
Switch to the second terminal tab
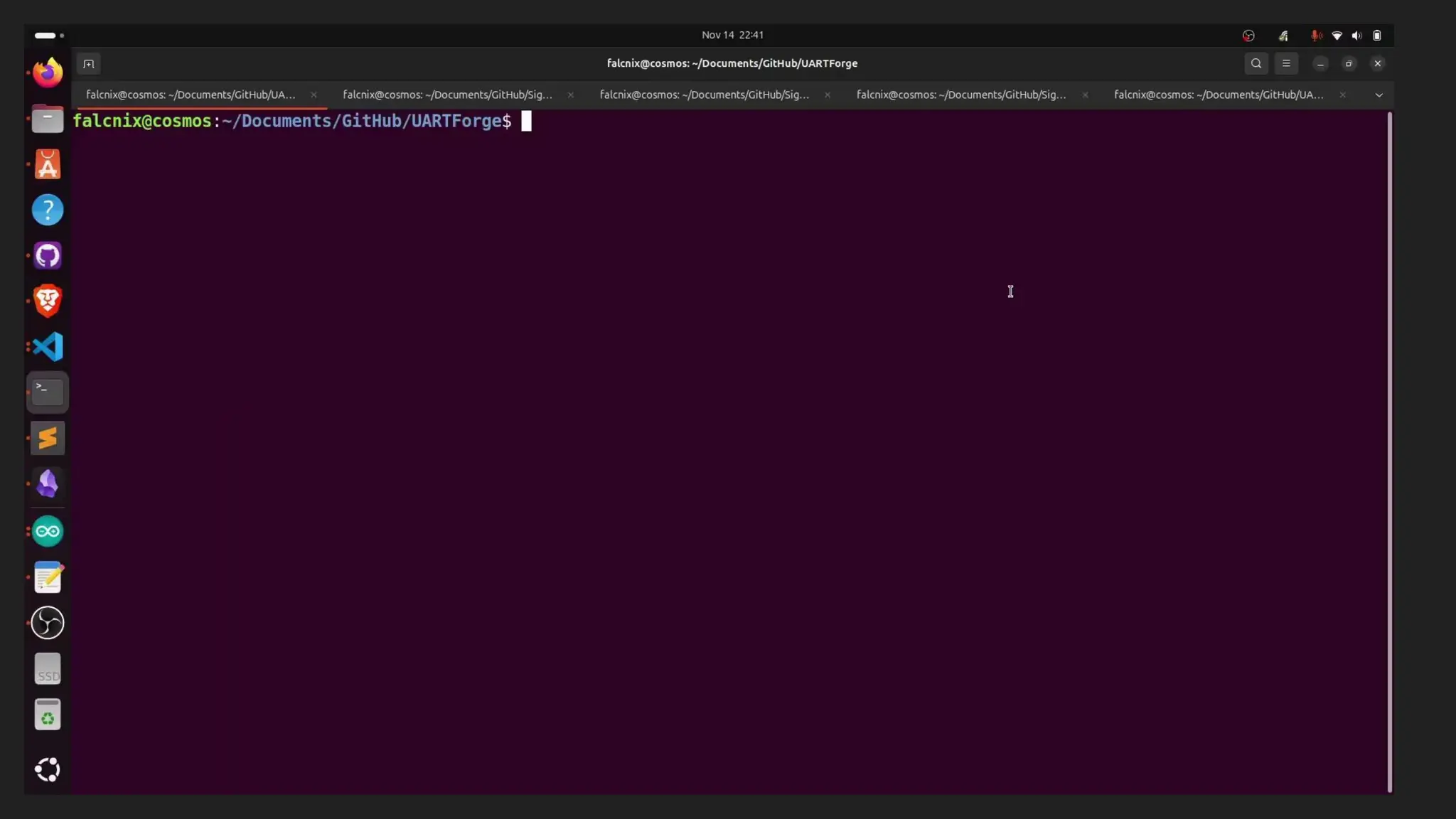tap(447, 95)
